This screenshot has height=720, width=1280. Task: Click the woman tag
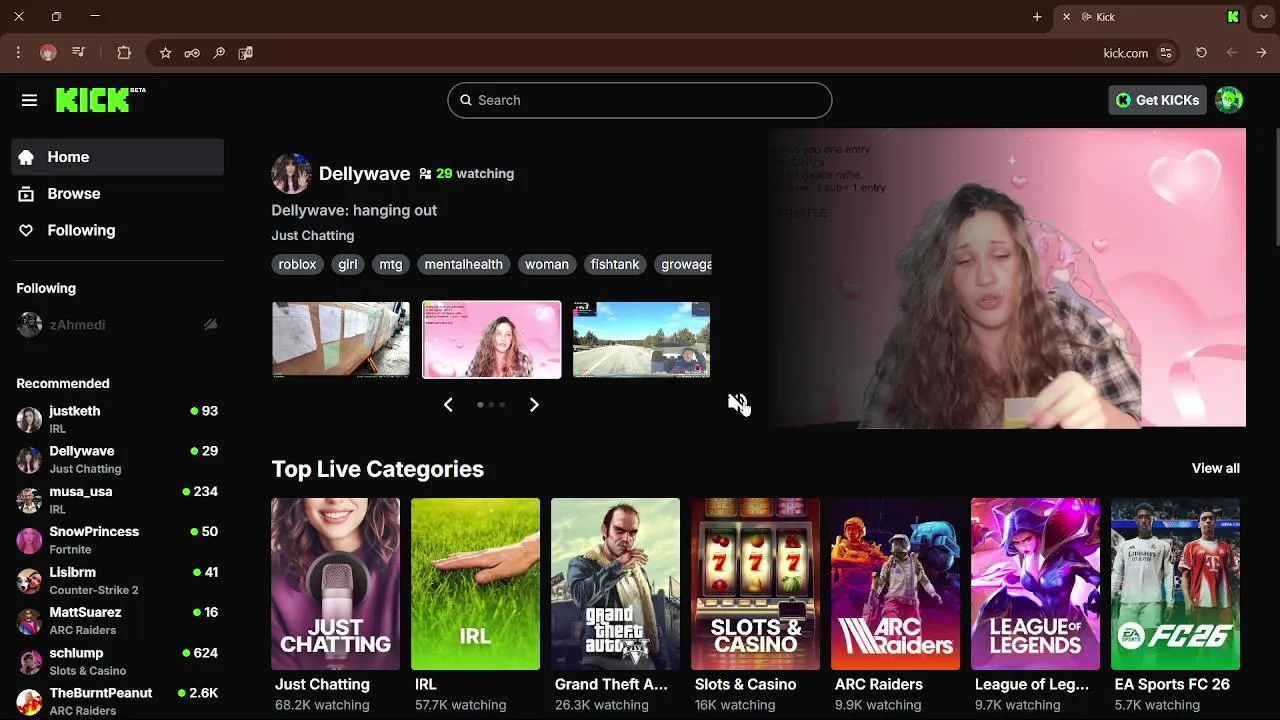pos(546,264)
